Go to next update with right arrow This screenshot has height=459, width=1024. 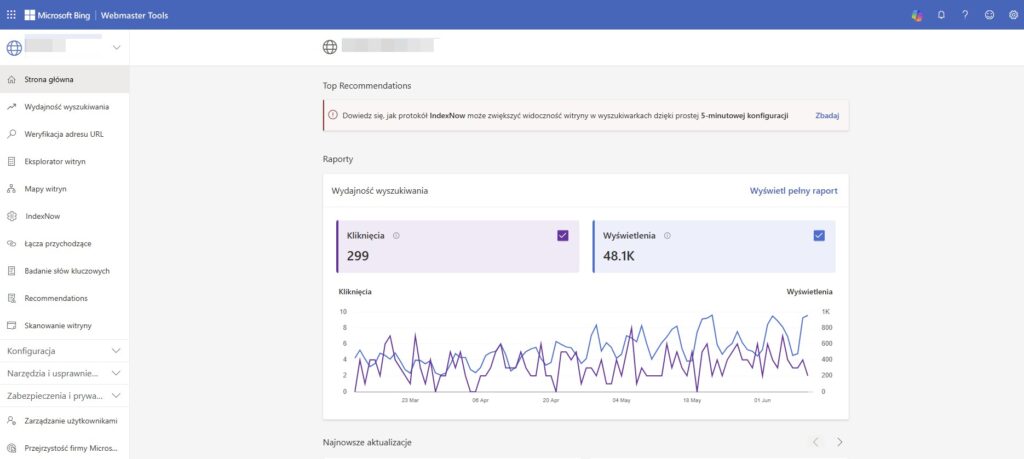(x=839, y=442)
